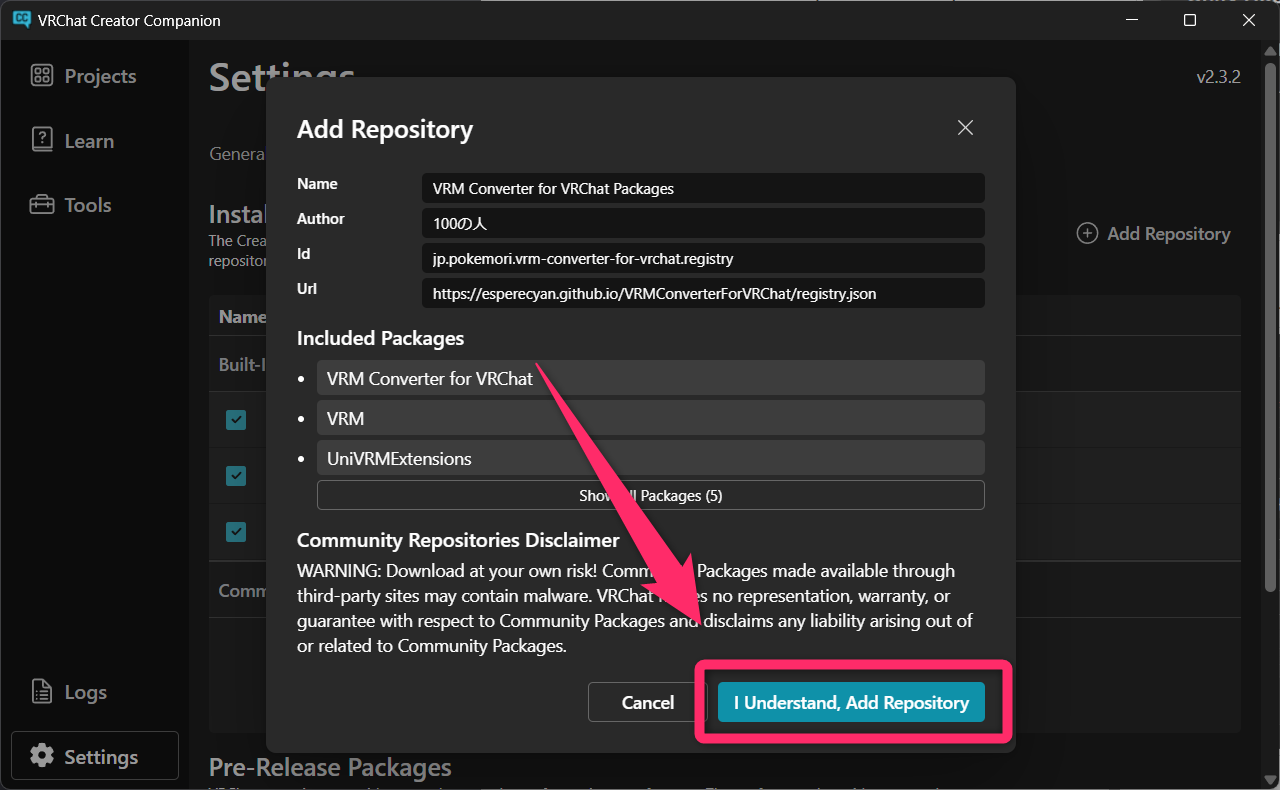Screen dimensions: 1280x790
Task: Click Show All Packages (5) button
Action: (x=650, y=495)
